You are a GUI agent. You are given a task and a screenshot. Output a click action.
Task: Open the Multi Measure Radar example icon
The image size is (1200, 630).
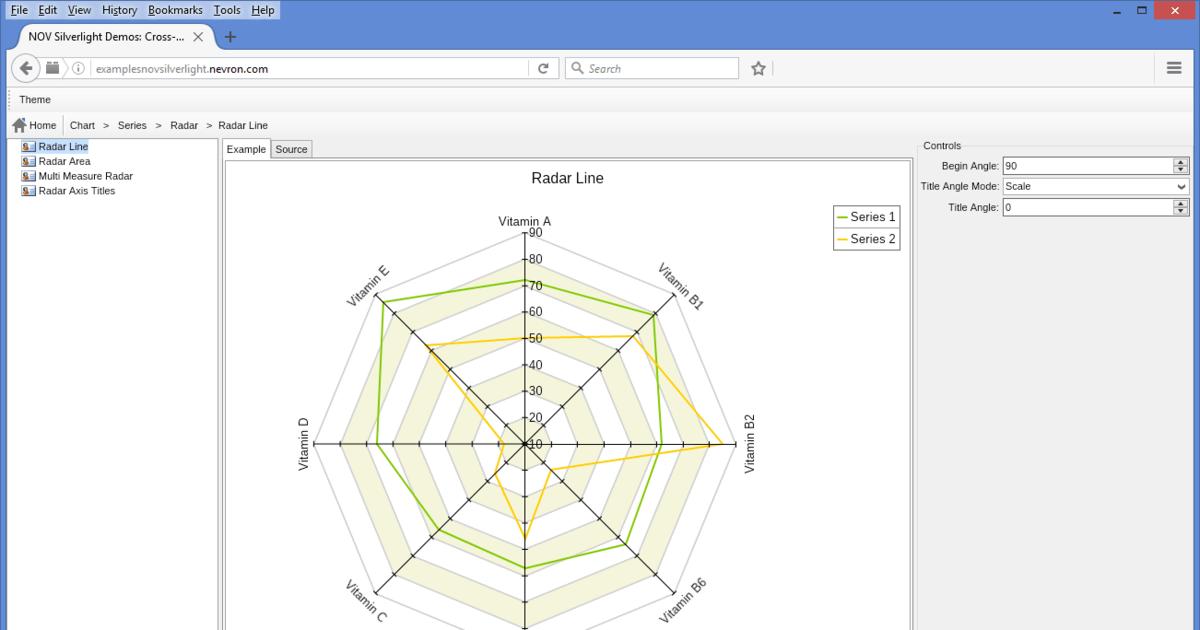point(27,176)
